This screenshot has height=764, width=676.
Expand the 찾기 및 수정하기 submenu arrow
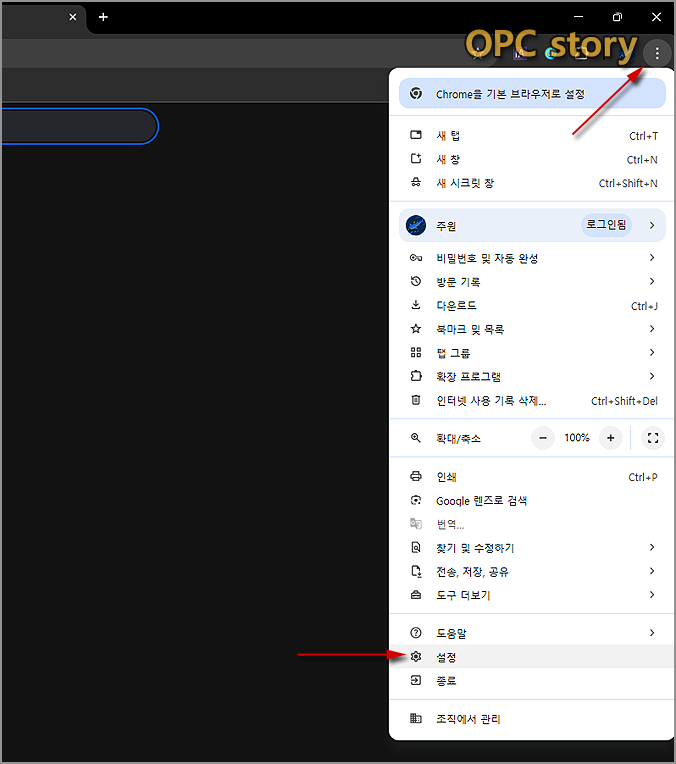(x=652, y=548)
